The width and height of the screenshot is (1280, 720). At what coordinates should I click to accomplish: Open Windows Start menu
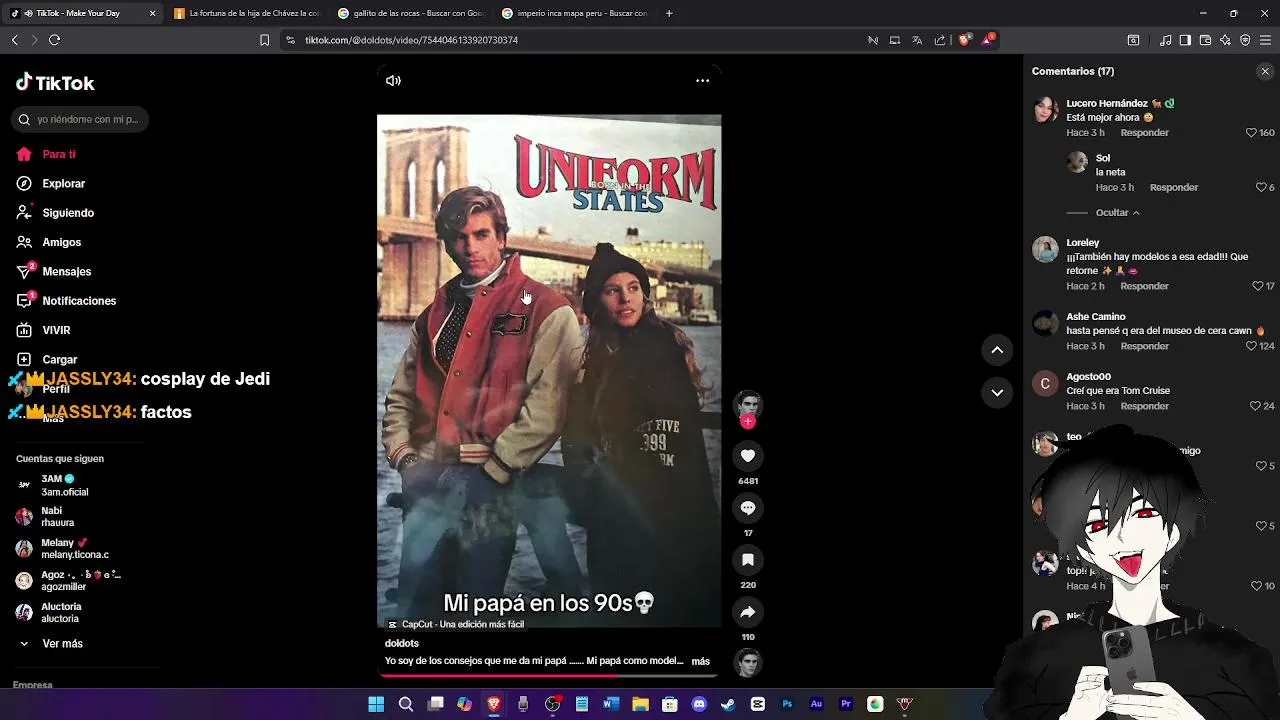[x=376, y=704]
